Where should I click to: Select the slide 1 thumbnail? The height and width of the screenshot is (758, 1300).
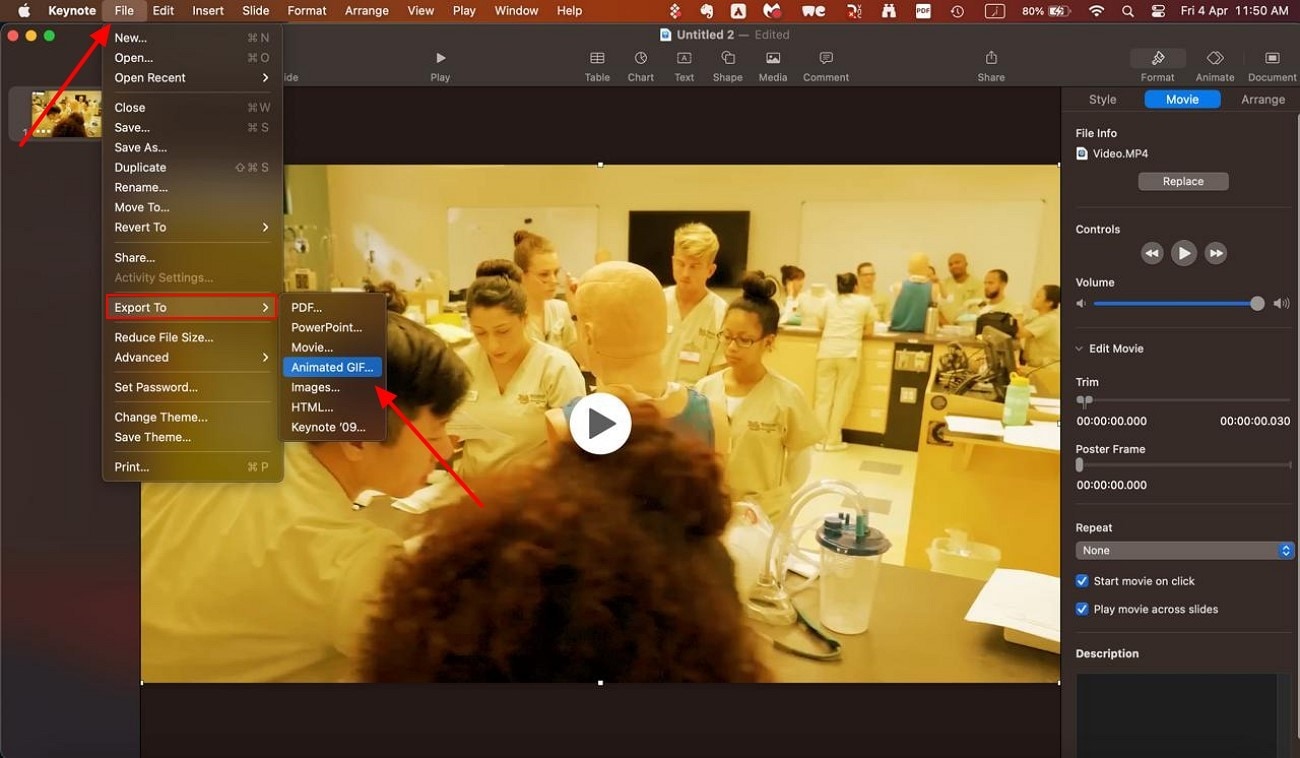pos(66,113)
